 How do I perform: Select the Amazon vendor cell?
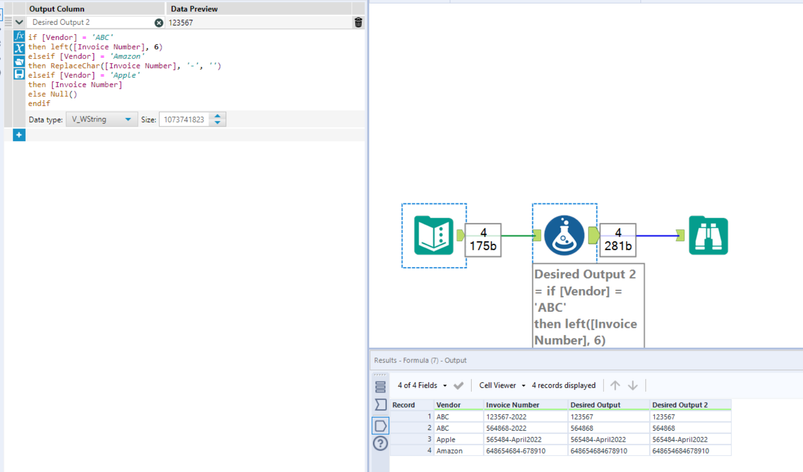[x=459, y=451]
